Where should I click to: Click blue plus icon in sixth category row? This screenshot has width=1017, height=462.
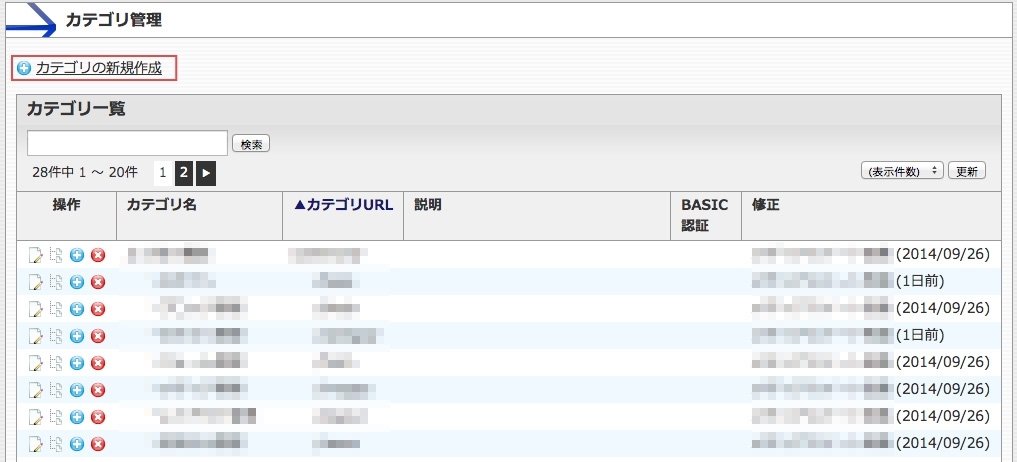point(77,390)
